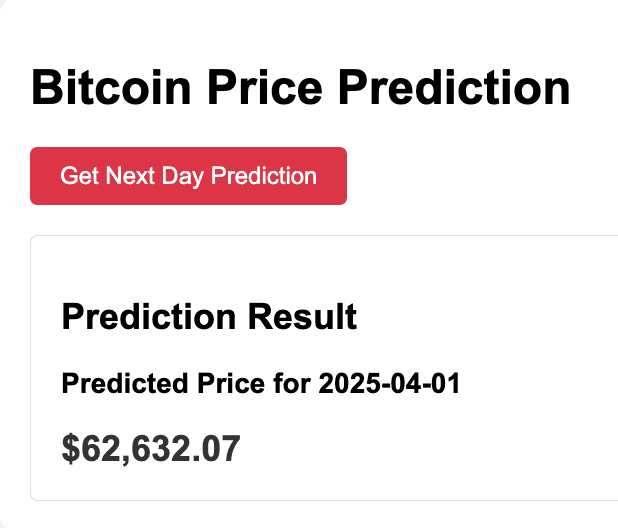
Task: Click the word Prediction in the card heading
Action: click(146, 318)
